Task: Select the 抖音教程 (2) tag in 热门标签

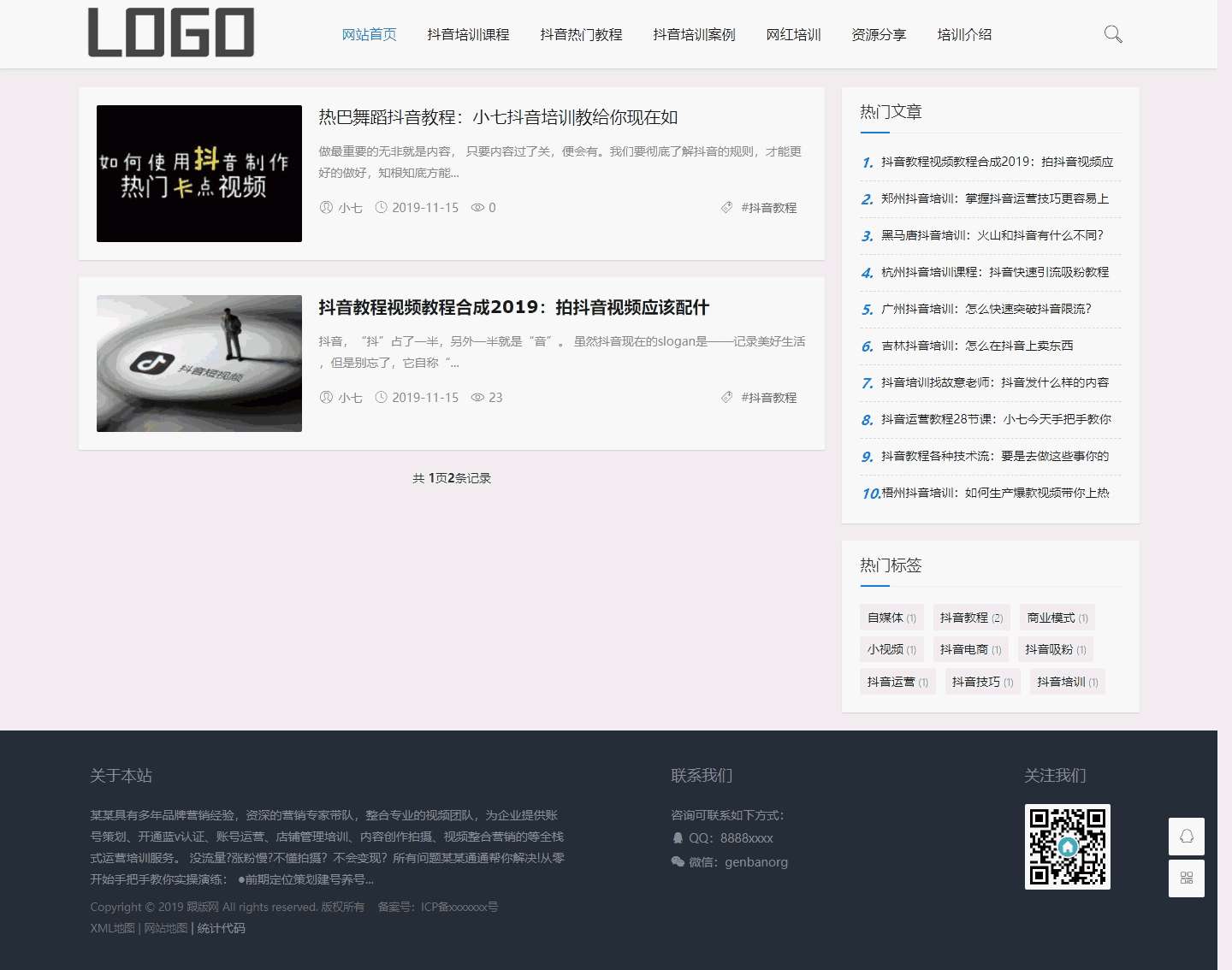Action: pos(971,618)
